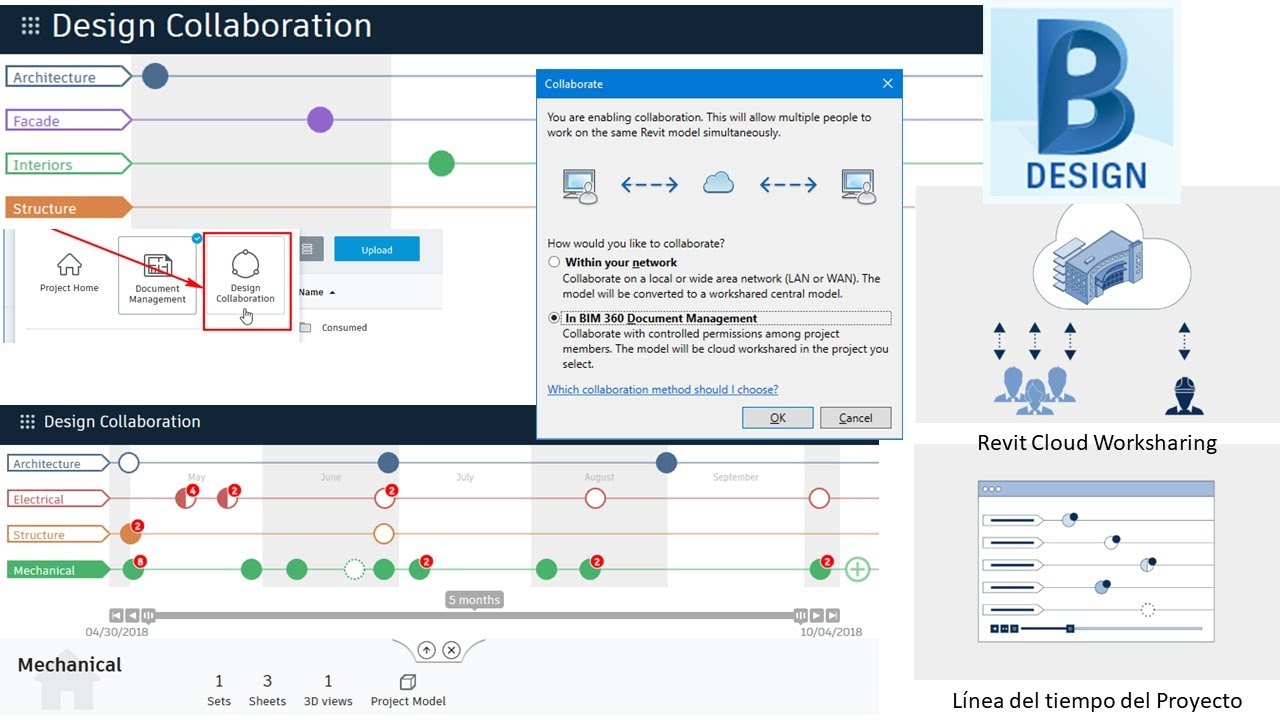Switch to list view icon beside Upload
Screen dimensions: 1280x720
pos(307,249)
